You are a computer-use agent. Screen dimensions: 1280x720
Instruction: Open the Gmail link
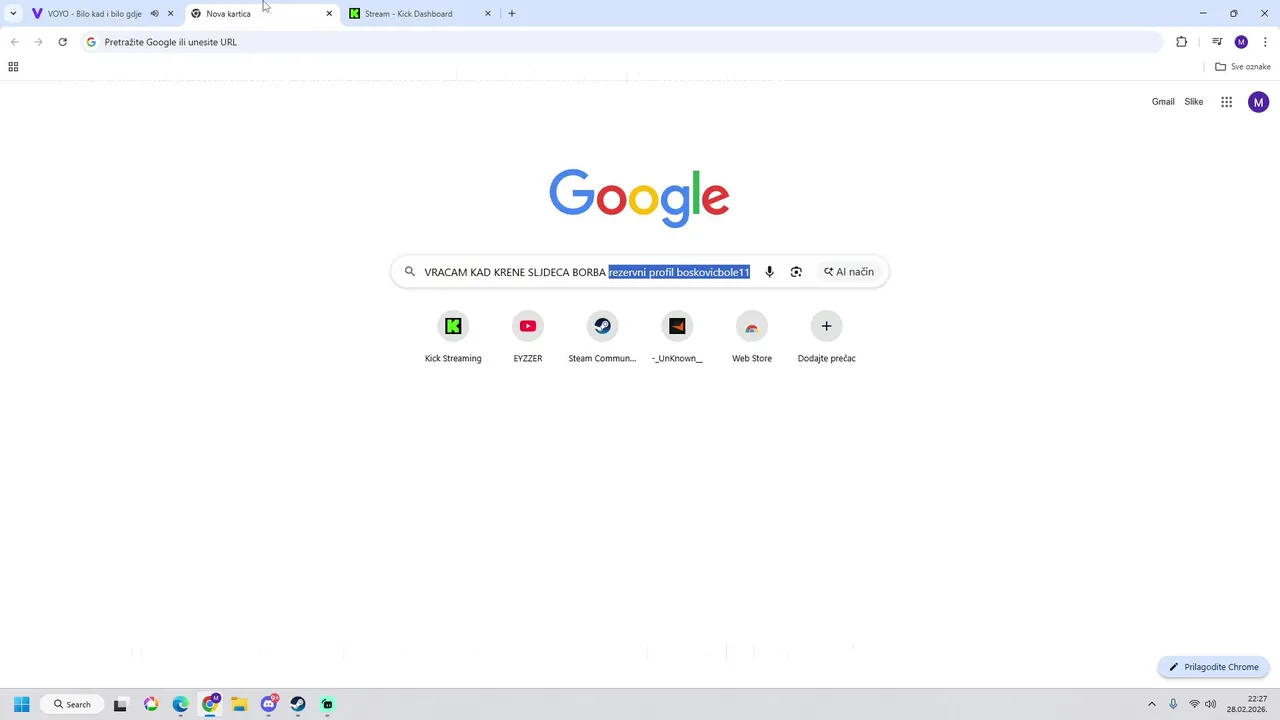1163,102
